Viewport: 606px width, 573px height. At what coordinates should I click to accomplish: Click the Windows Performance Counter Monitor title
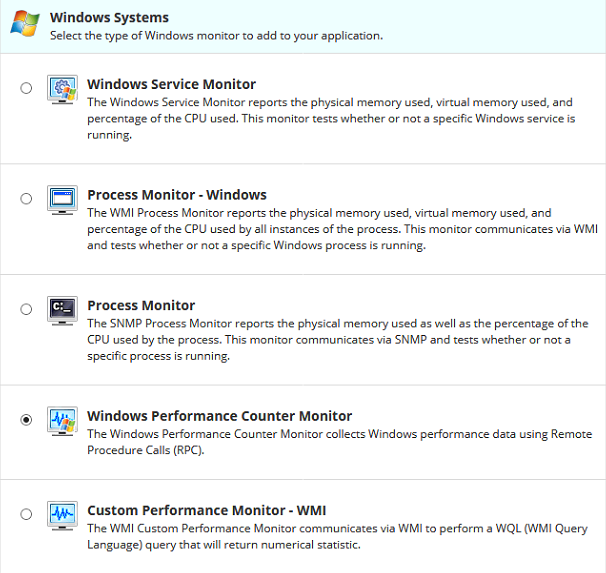tap(220, 416)
